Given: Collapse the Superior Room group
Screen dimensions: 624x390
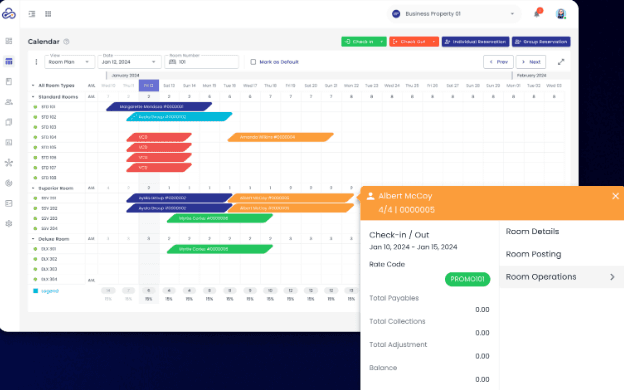Looking at the screenshot, I should (x=33, y=188).
